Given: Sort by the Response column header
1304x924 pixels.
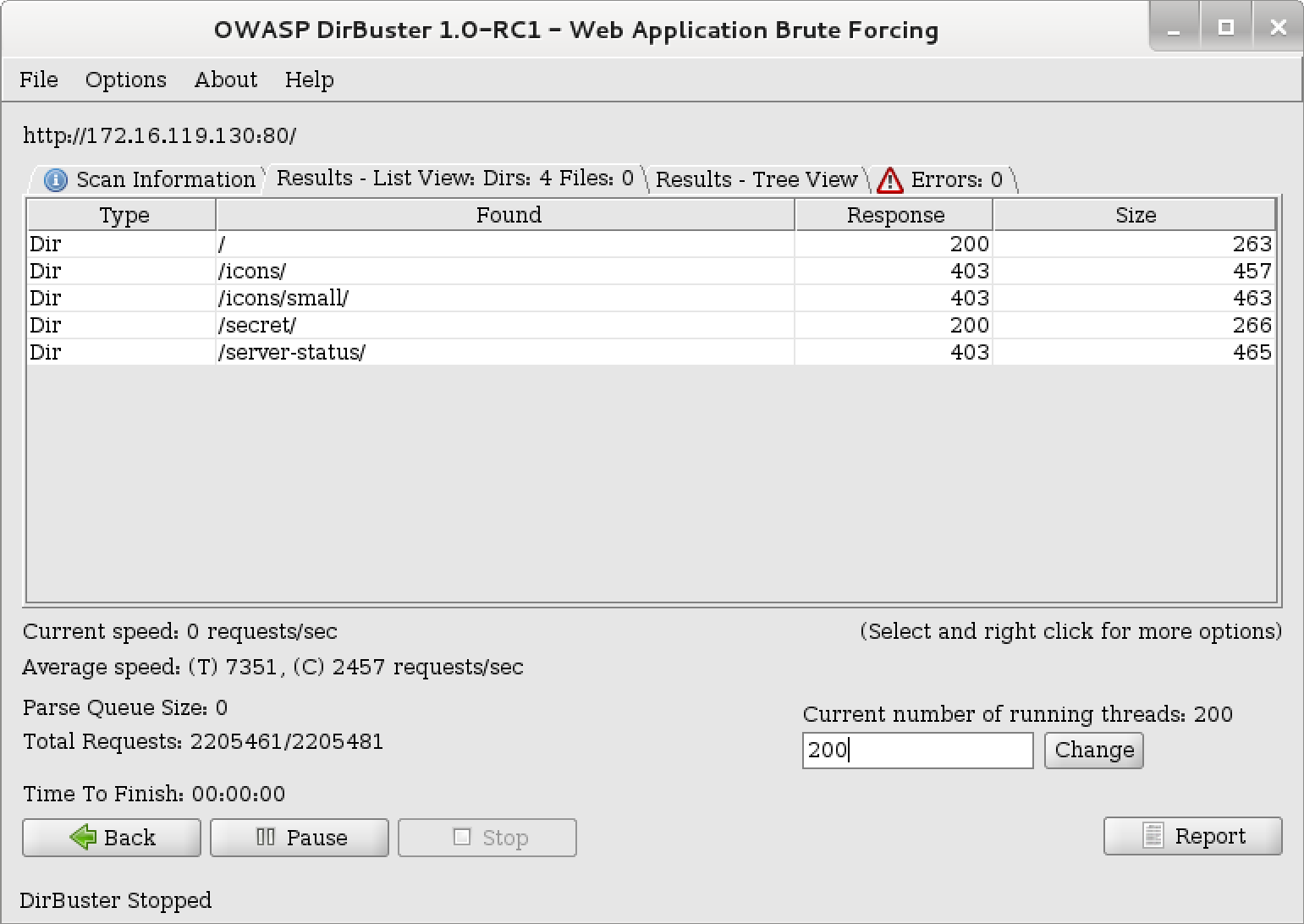Looking at the screenshot, I should (x=895, y=215).
